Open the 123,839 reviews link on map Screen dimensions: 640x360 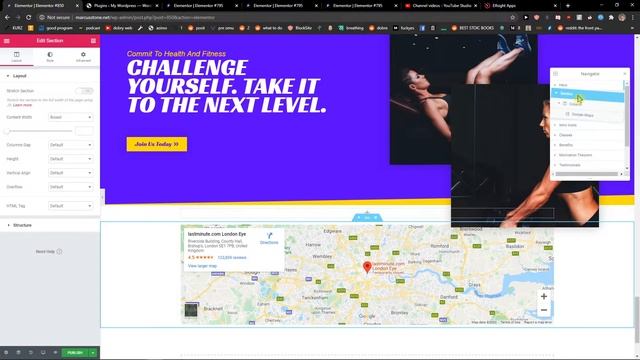[232, 258]
